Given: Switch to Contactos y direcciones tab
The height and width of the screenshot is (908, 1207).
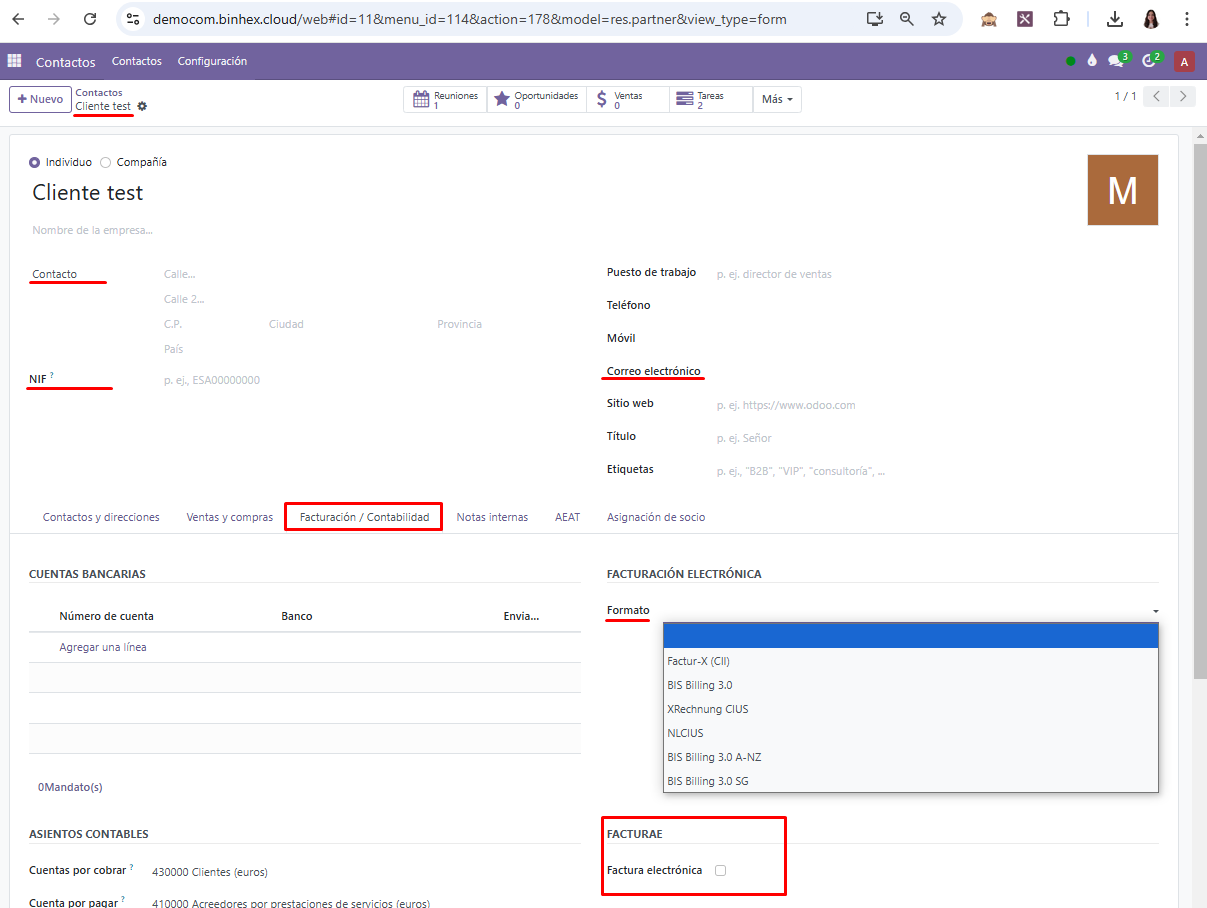Looking at the screenshot, I should 101,517.
